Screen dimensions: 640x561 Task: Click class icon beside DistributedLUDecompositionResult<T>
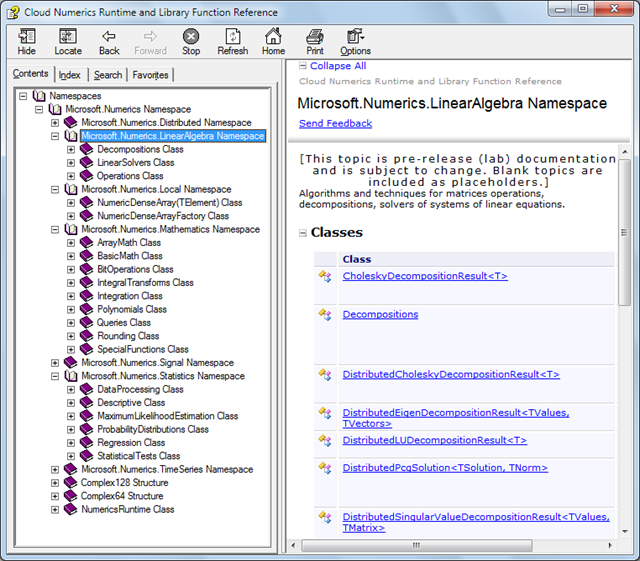[x=325, y=441]
